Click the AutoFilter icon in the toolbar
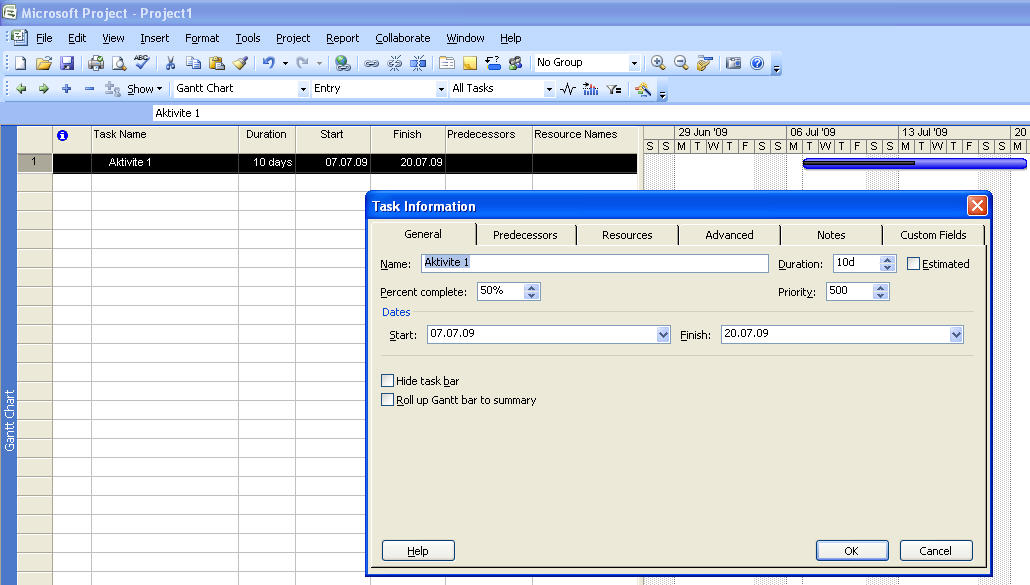 (x=614, y=89)
